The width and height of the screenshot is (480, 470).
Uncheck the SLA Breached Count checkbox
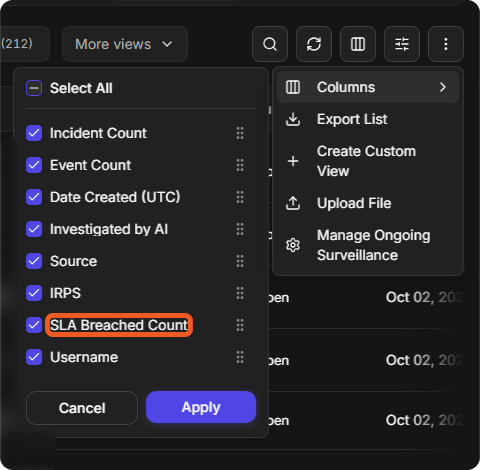[34, 325]
